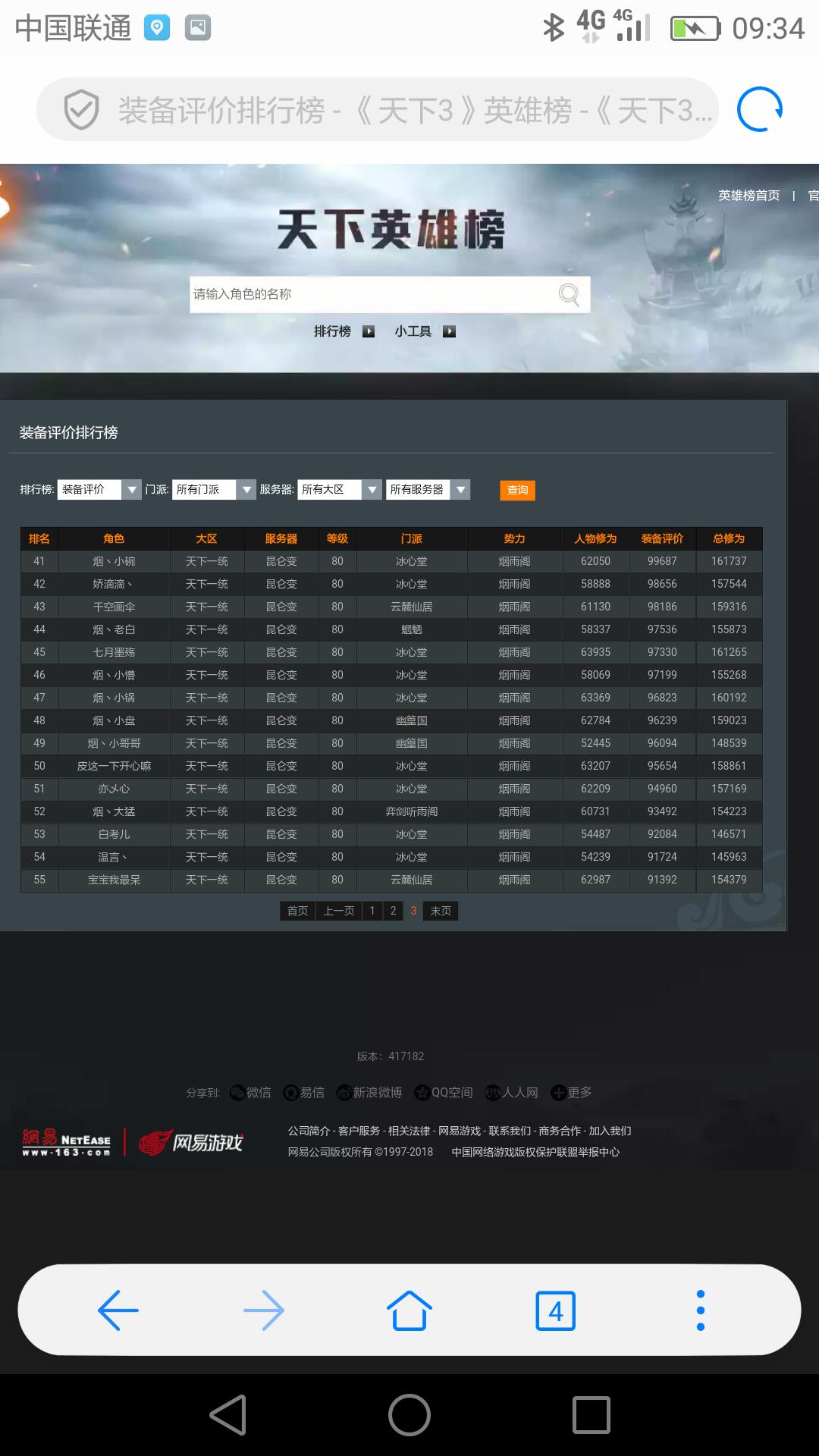Tap the Android back navigation button
Viewport: 819px width, 1456px height.
(x=228, y=1414)
